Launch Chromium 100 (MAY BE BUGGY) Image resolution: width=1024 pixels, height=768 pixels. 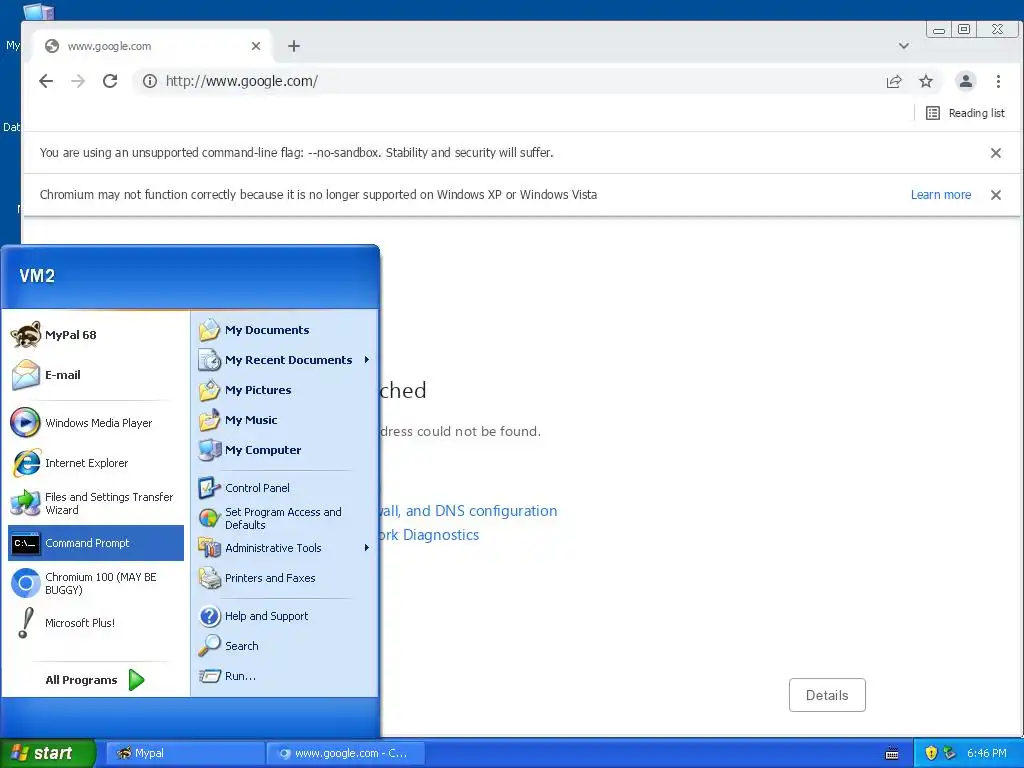tap(95, 583)
